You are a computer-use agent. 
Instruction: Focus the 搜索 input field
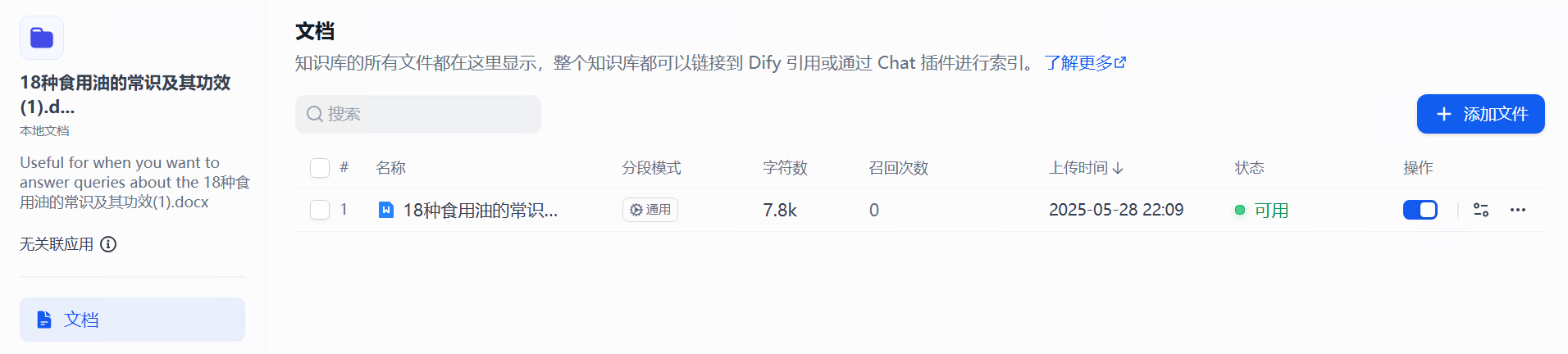coord(418,114)
